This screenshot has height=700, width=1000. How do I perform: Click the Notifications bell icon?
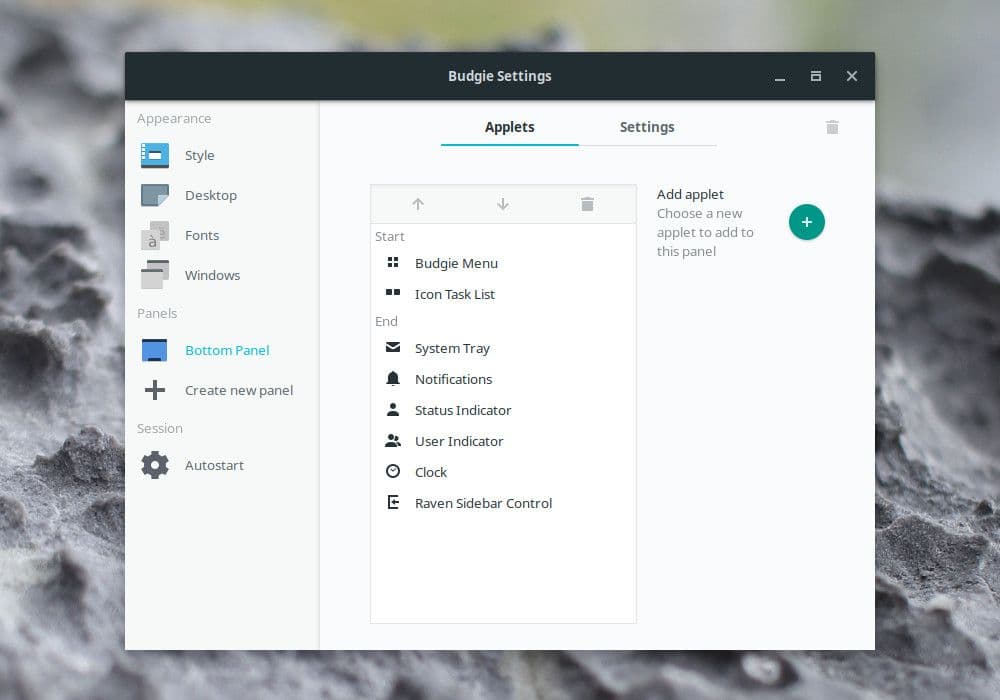click(393, 379)
